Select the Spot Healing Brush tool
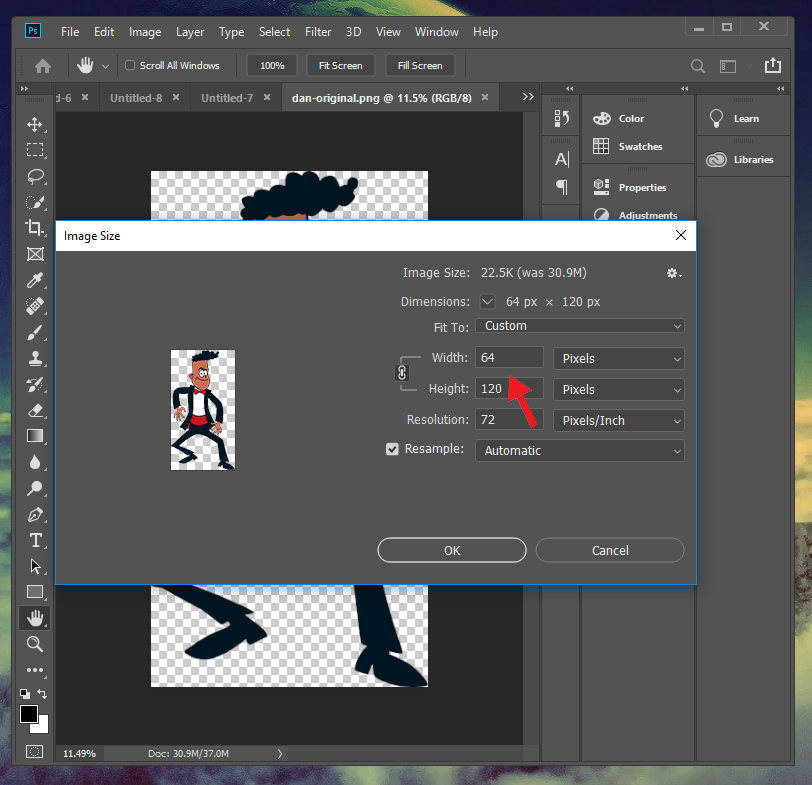812x785 pixels. (x=35, y=306)
